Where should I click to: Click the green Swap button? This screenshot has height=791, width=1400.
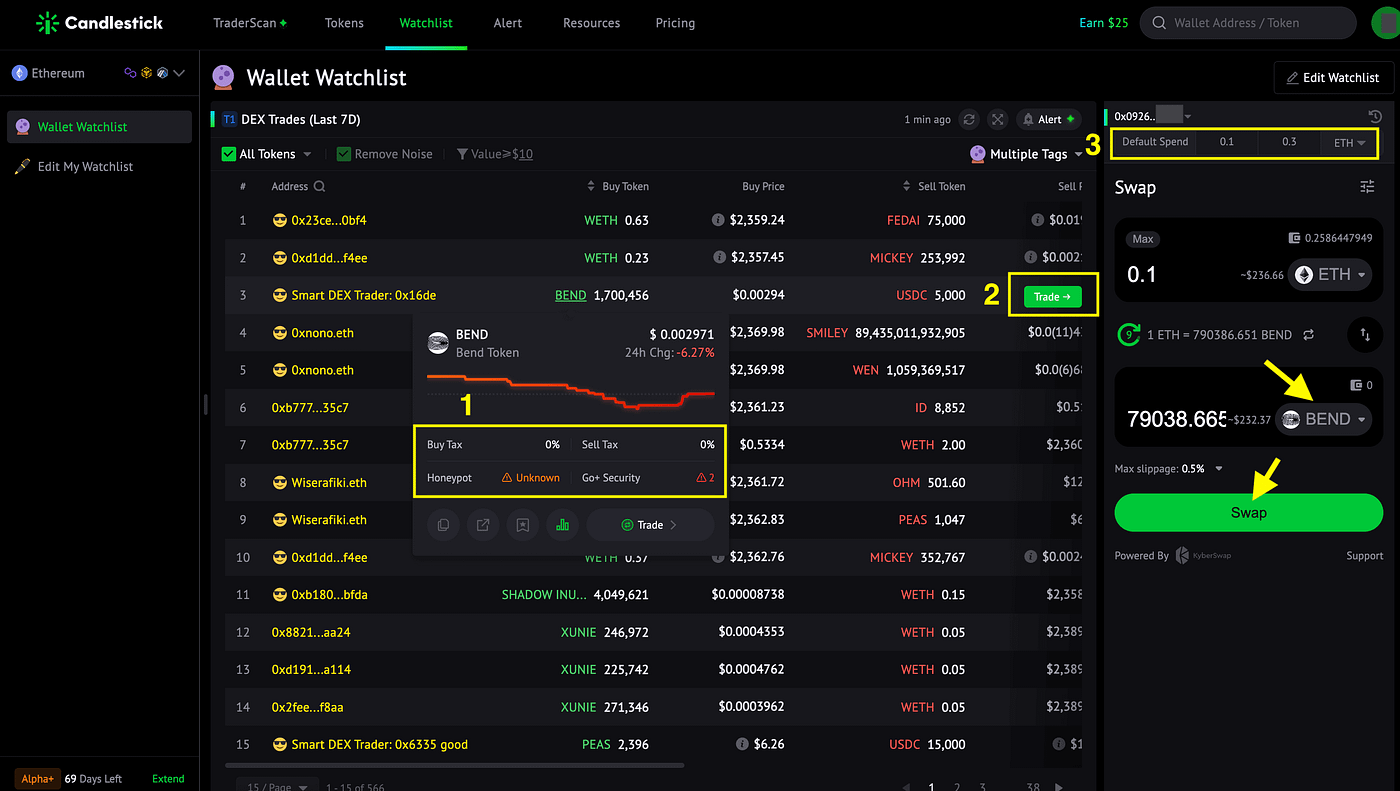pyautogui.click(x=1249, y=512)
